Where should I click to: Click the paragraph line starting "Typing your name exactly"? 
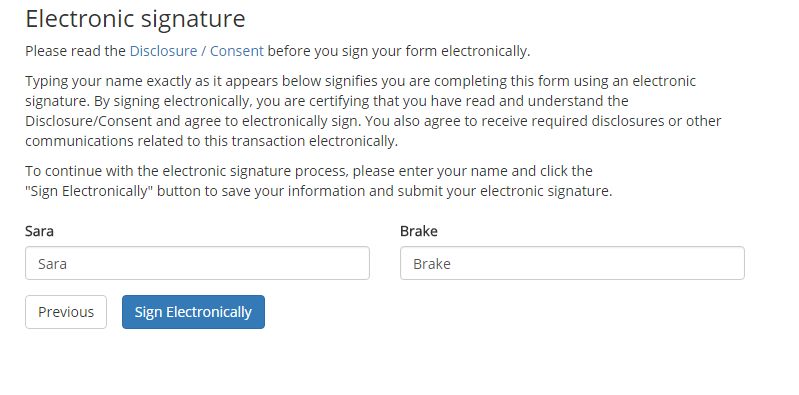tap(360, 81)
